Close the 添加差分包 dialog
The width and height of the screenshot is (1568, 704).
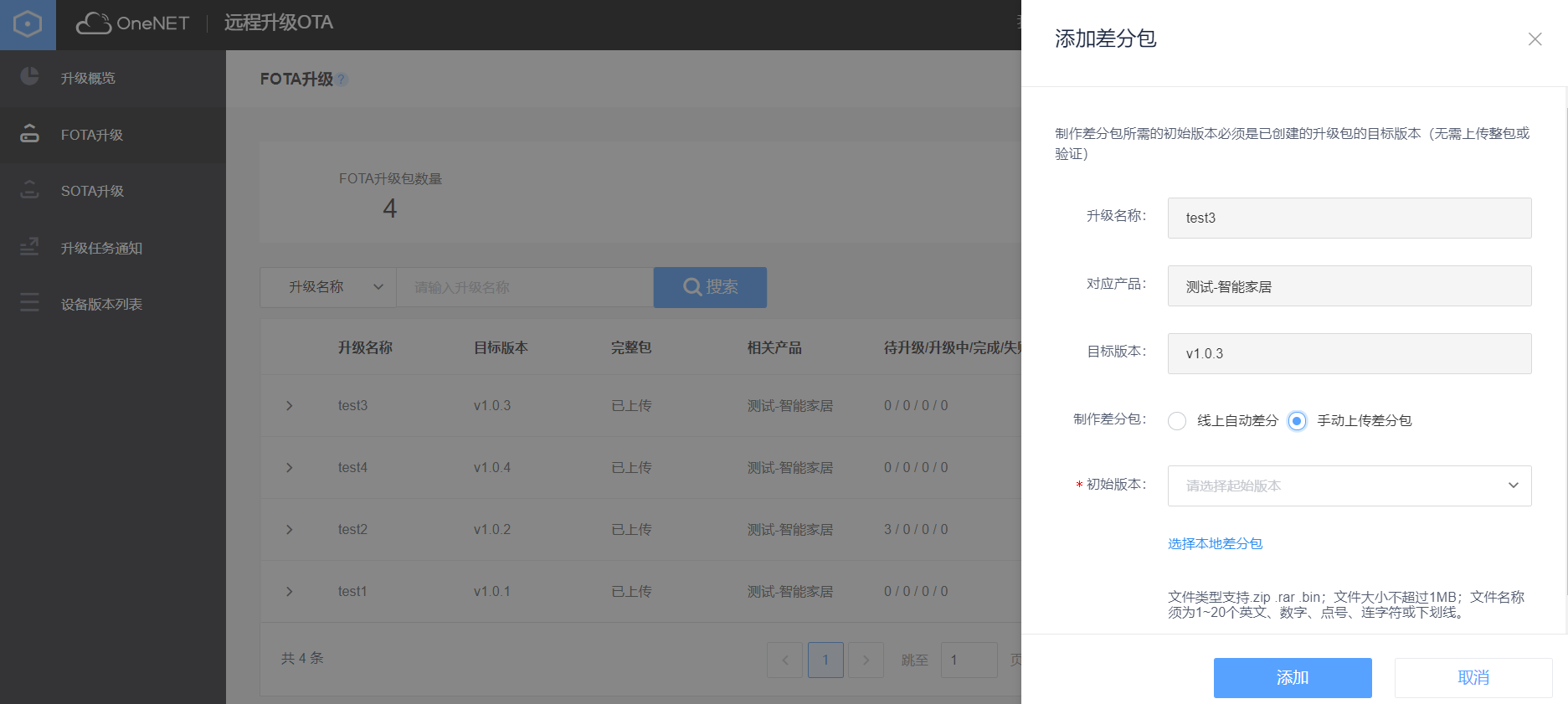[x=1535, y=39]
